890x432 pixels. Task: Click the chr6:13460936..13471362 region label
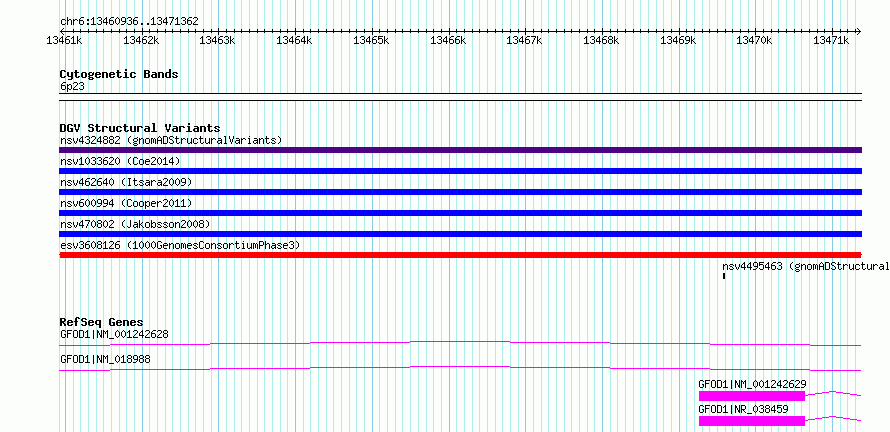click(x=129, y=22)
